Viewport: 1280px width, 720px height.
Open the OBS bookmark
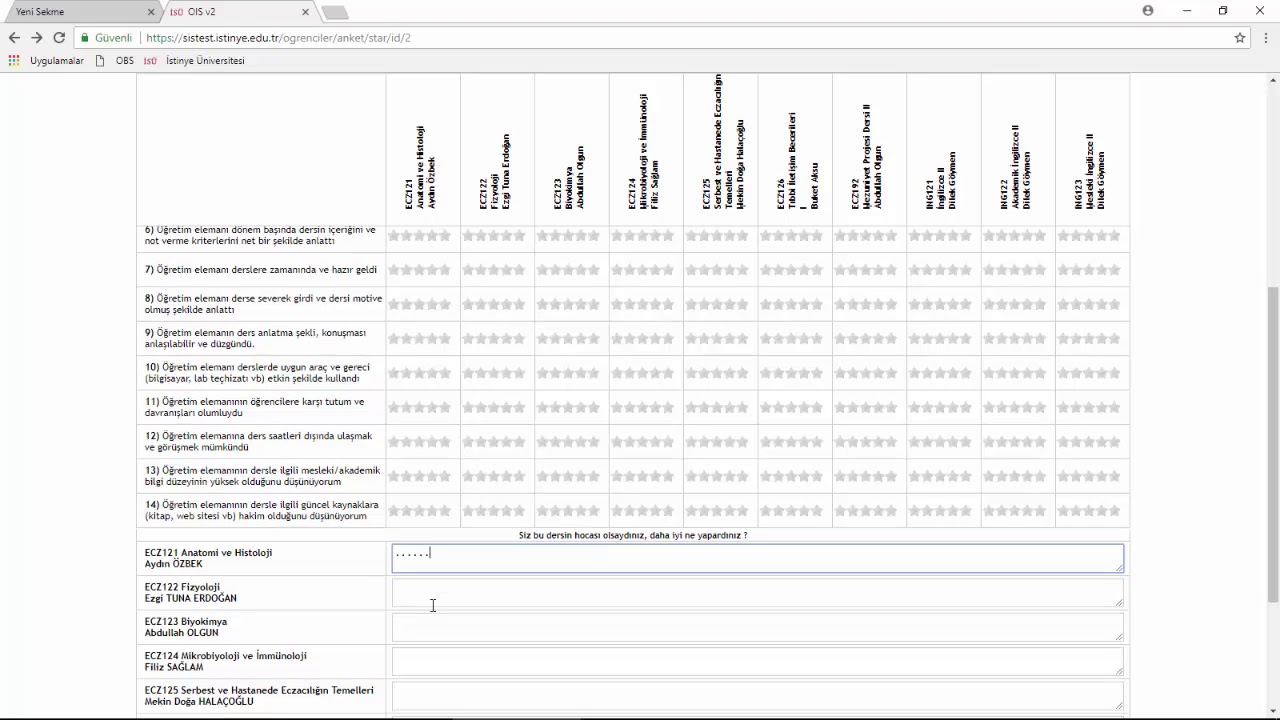click(x=114, y=61)
